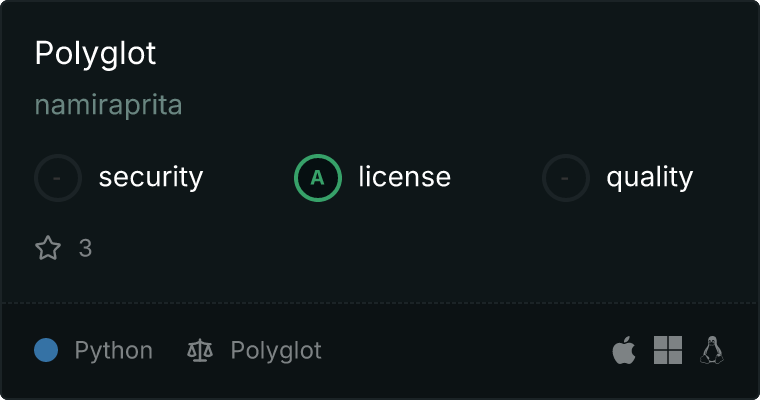This screenshot has height=400, width=760.
Task: Click the blue Python language color dot
Action: (46, 350)
